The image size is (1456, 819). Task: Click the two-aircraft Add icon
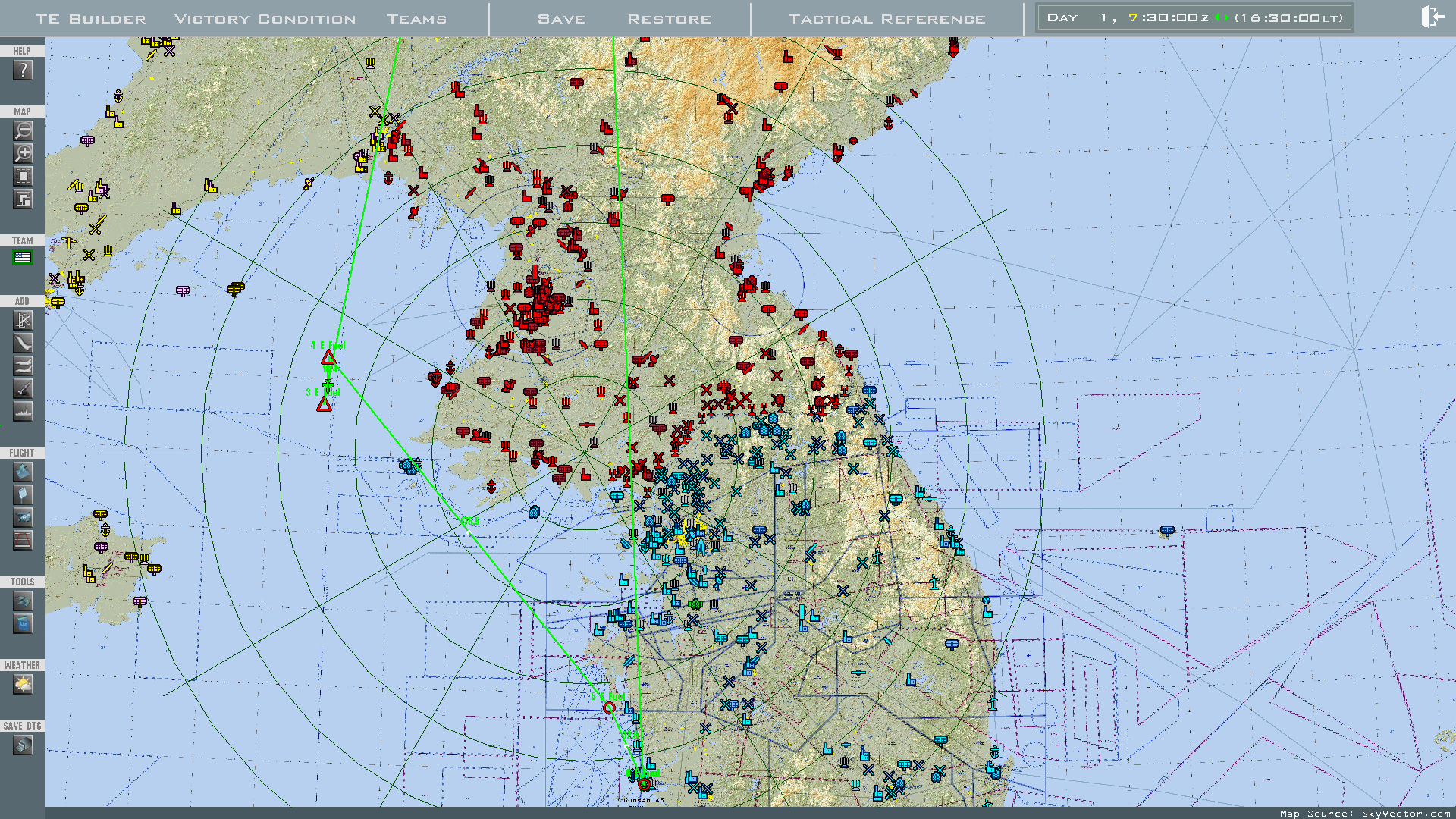(x=23, y=366)
